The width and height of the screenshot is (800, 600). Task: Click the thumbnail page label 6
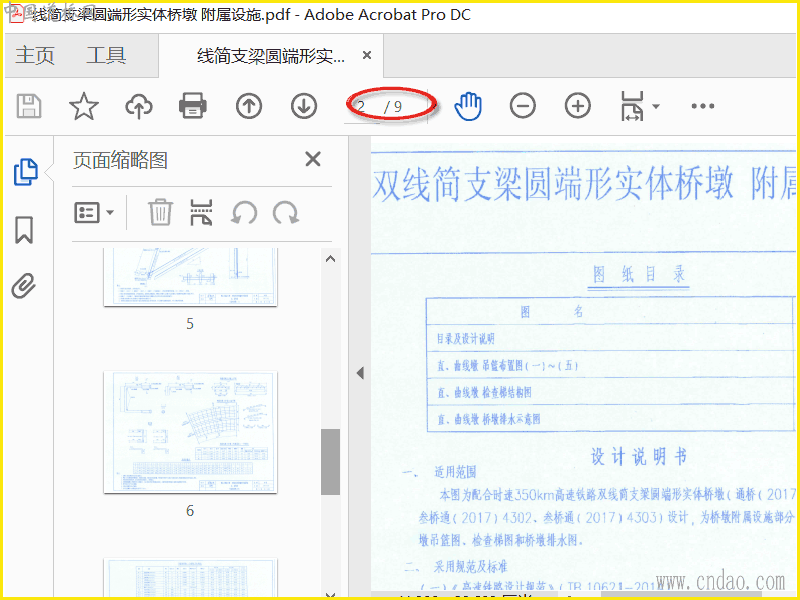pyautogui.click(x=190, y=511)
